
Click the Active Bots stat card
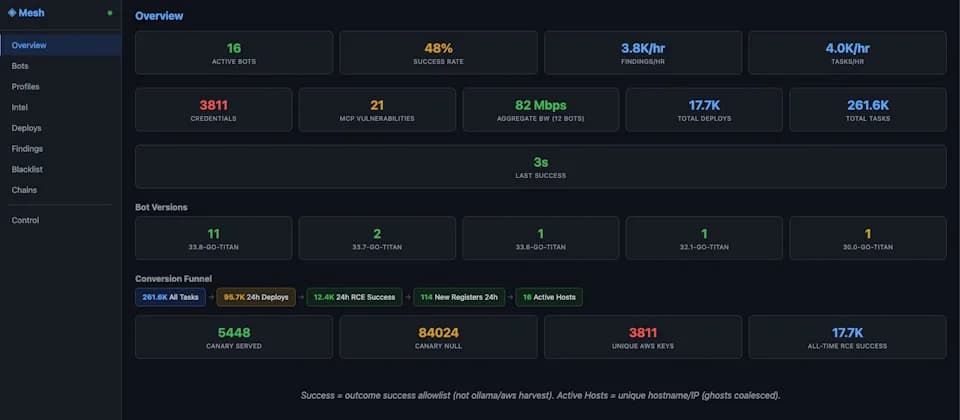click(234, 53)
